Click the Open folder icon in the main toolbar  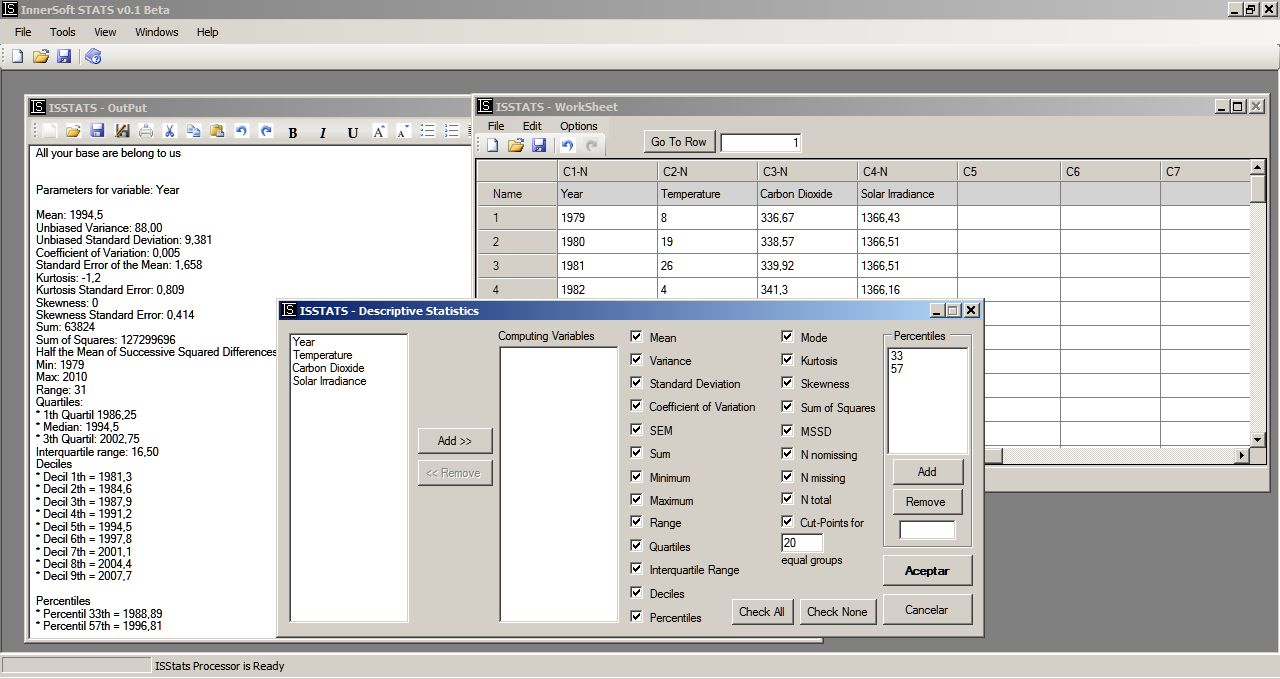[41, 57]
